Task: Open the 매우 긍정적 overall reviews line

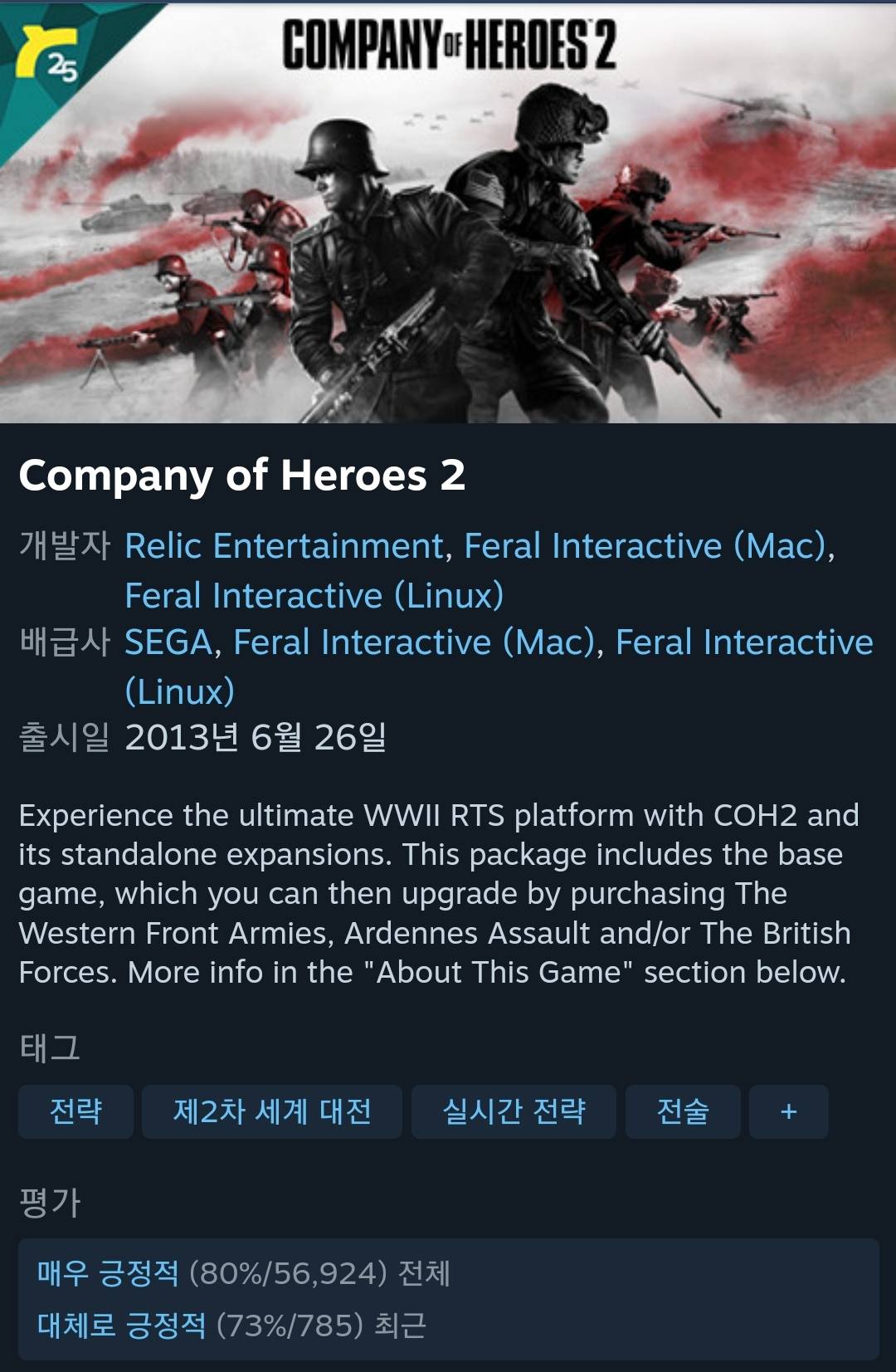Action: 243,1272
